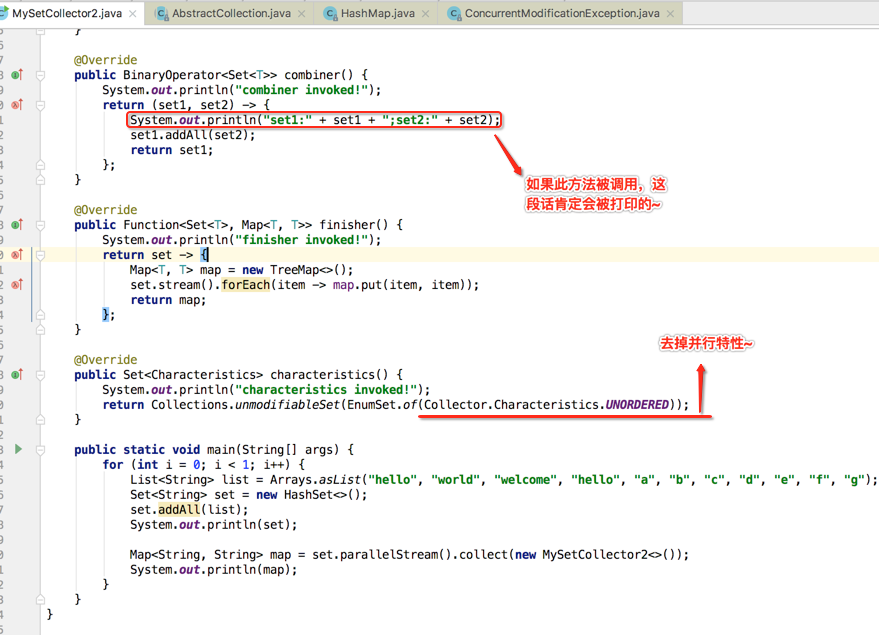This screenshot has height=635, width=879.
Task: Click the class icon on AbstractCollection.java tab
Action: click(x=162, y=13)
